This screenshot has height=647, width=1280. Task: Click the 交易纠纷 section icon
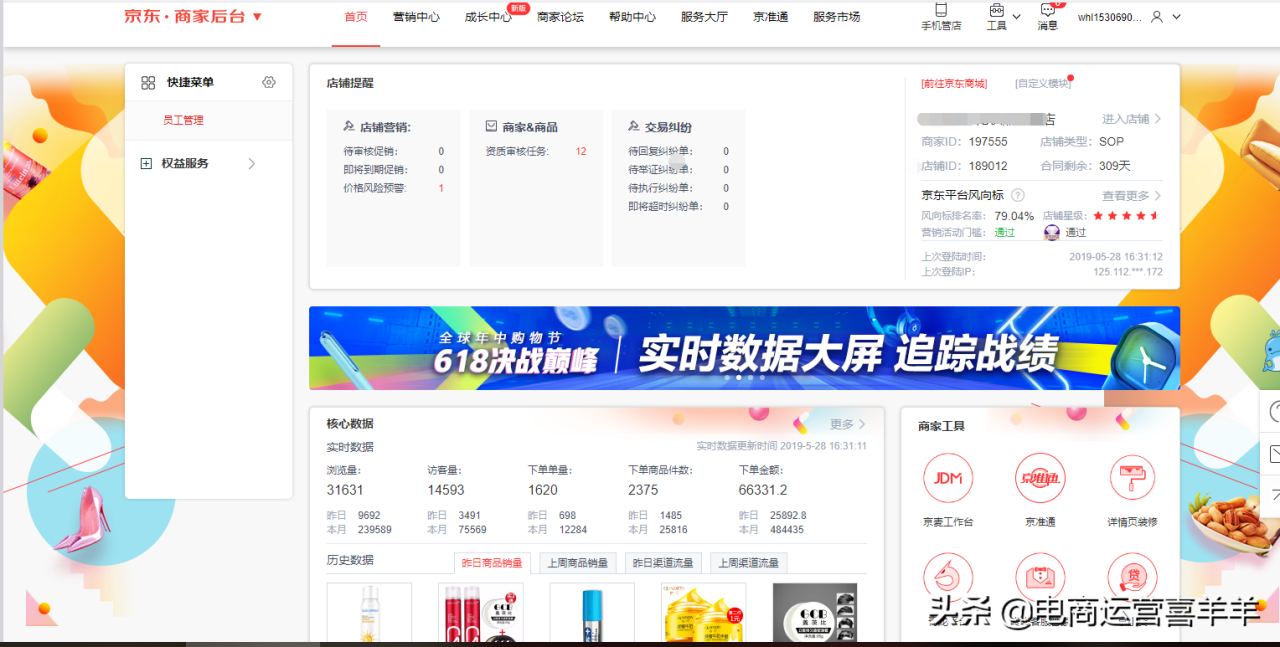[x=634, y=124]
